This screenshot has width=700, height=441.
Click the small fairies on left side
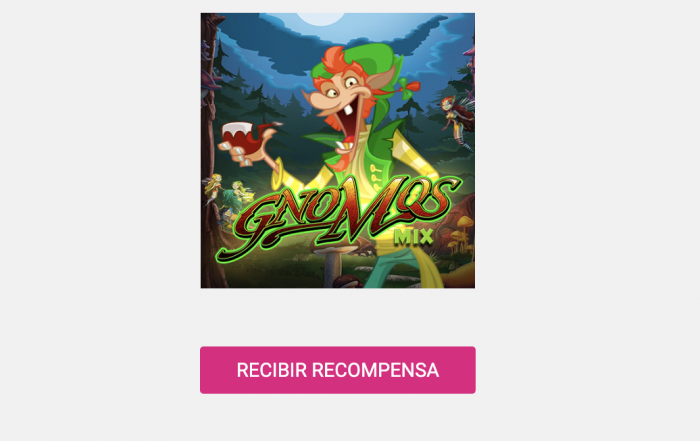(x=228, y=190)
